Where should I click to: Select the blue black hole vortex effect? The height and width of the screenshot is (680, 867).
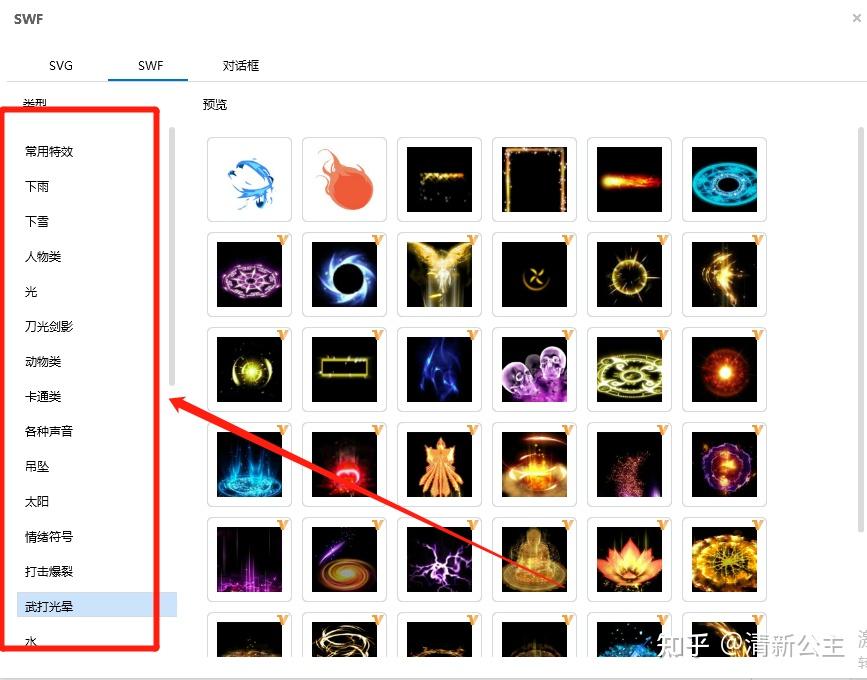344,275
